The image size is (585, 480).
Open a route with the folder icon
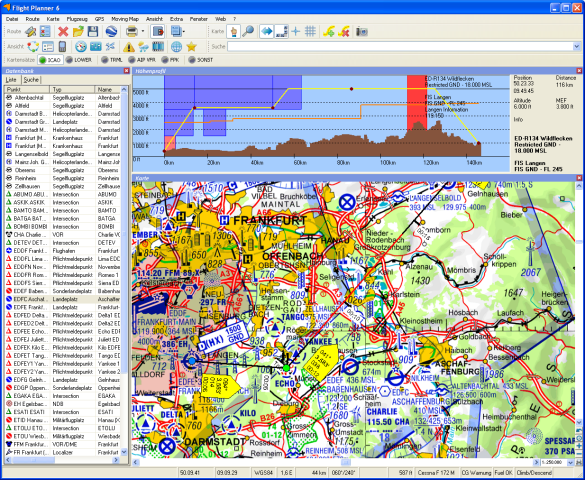(78, 32)
